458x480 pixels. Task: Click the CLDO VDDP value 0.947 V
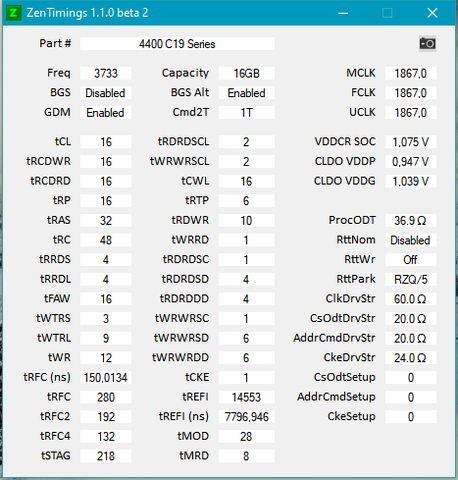click(411, 162)
